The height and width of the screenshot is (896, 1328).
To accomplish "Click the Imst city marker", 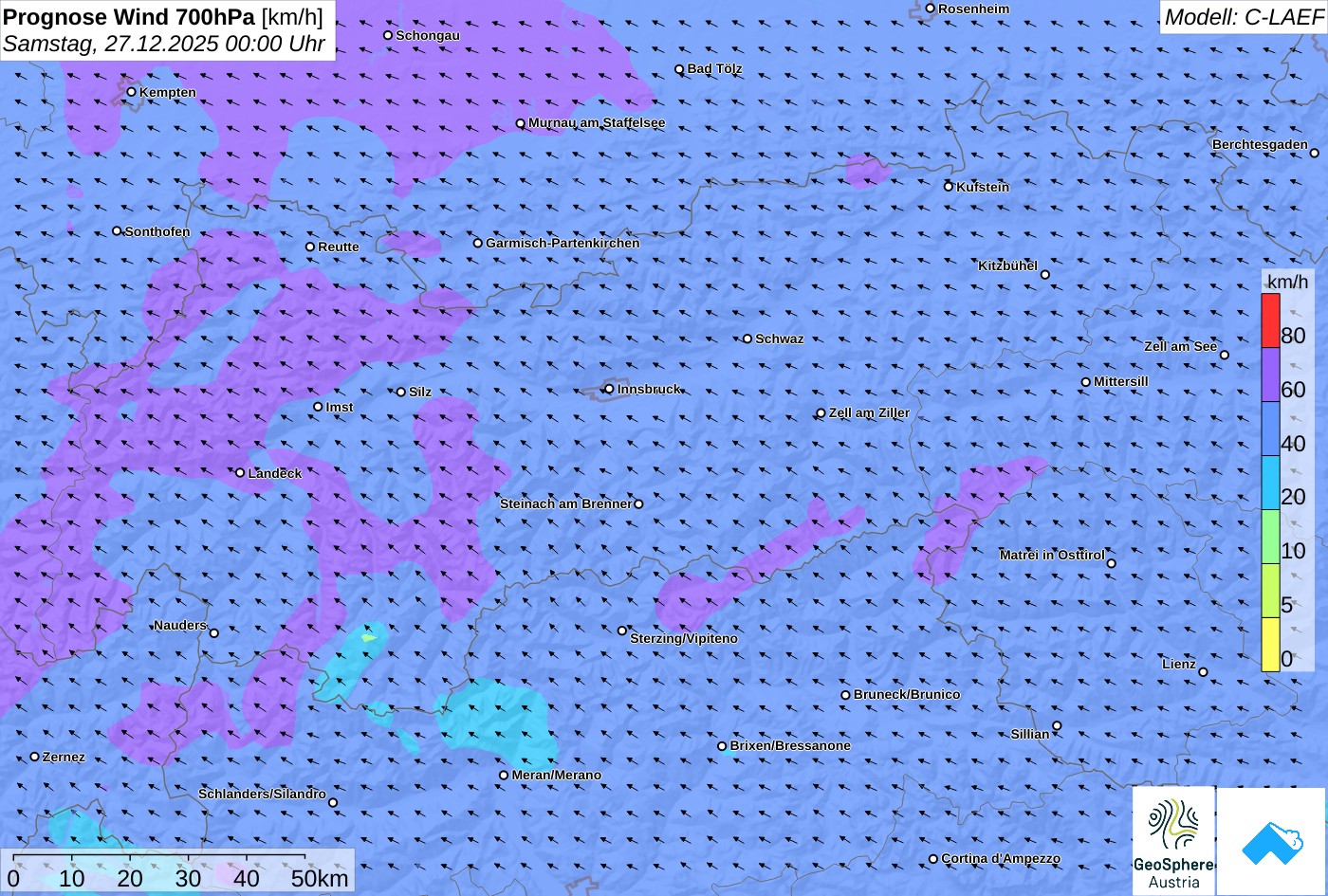I will [x=318, y=407].
